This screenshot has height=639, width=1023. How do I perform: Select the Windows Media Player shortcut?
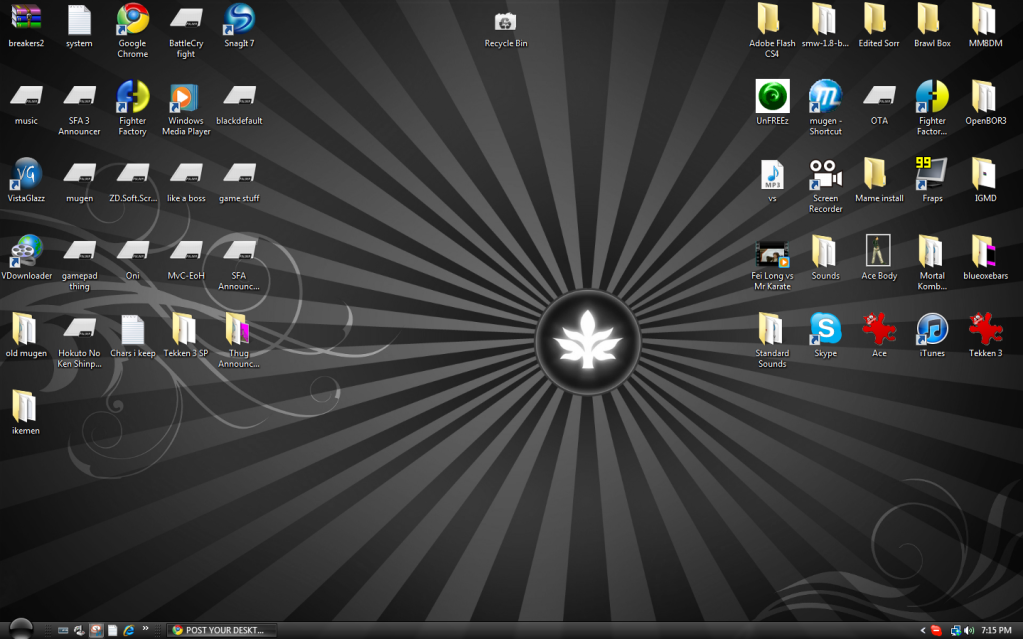(185, 98)
